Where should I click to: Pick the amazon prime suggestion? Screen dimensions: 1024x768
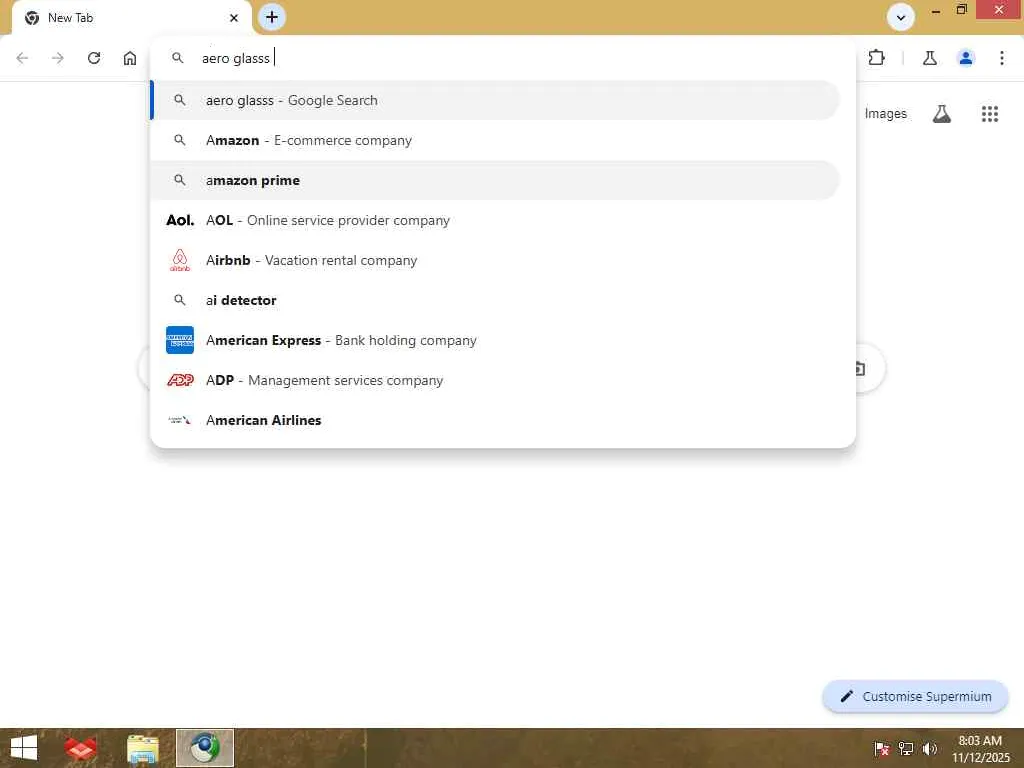(495, 180)
